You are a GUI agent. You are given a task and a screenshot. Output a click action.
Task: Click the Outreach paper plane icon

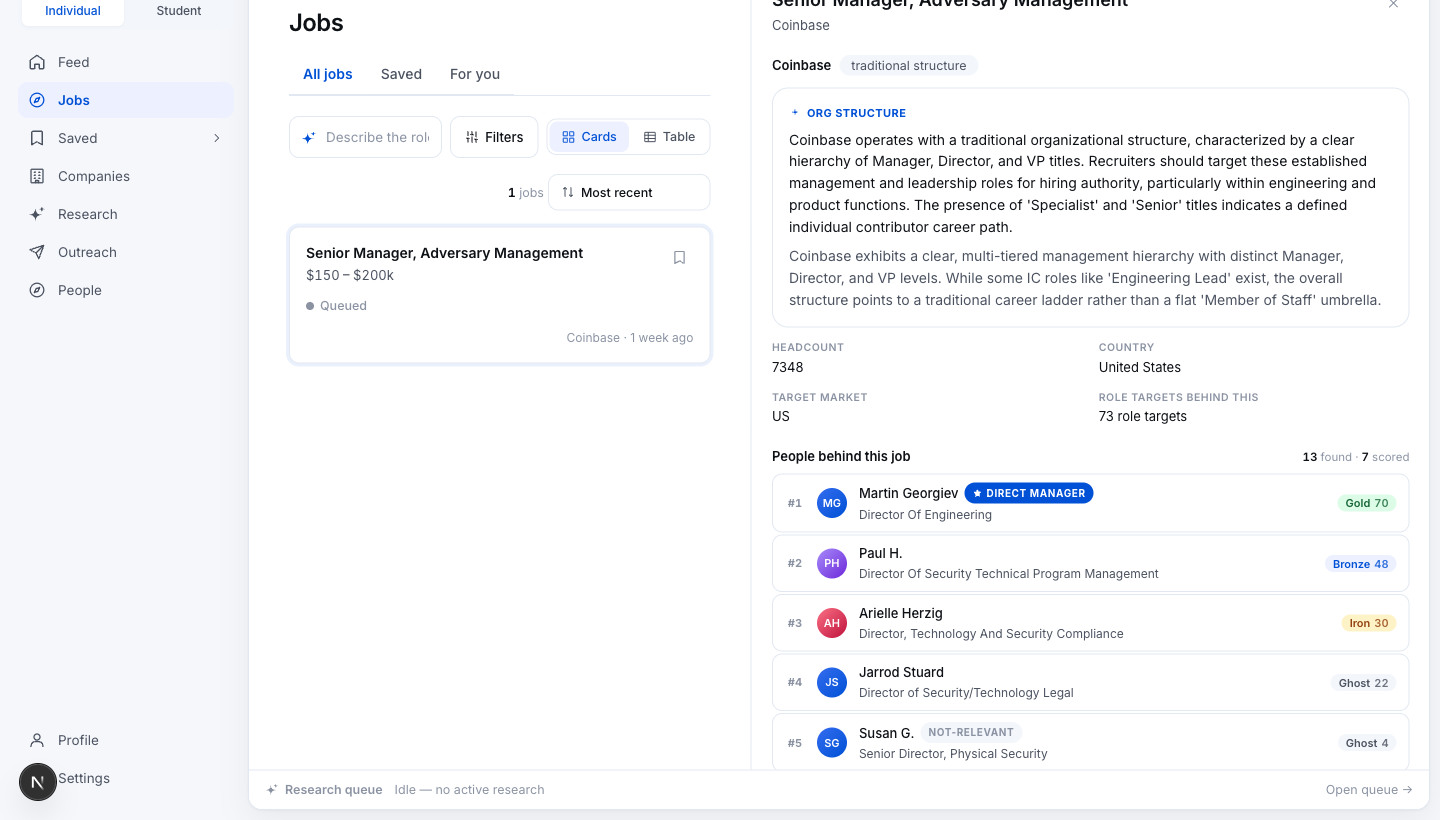click(x=37, y=252)
